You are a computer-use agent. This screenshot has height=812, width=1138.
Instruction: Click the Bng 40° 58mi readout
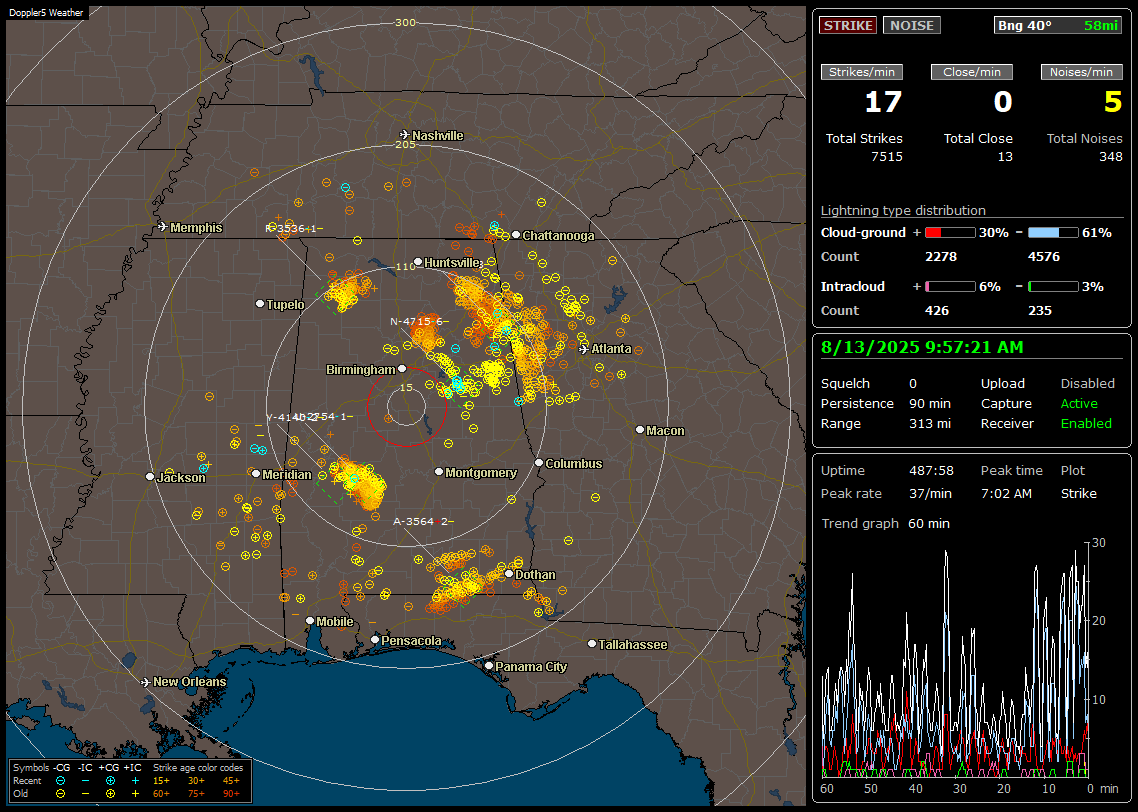coord(1057,25)
